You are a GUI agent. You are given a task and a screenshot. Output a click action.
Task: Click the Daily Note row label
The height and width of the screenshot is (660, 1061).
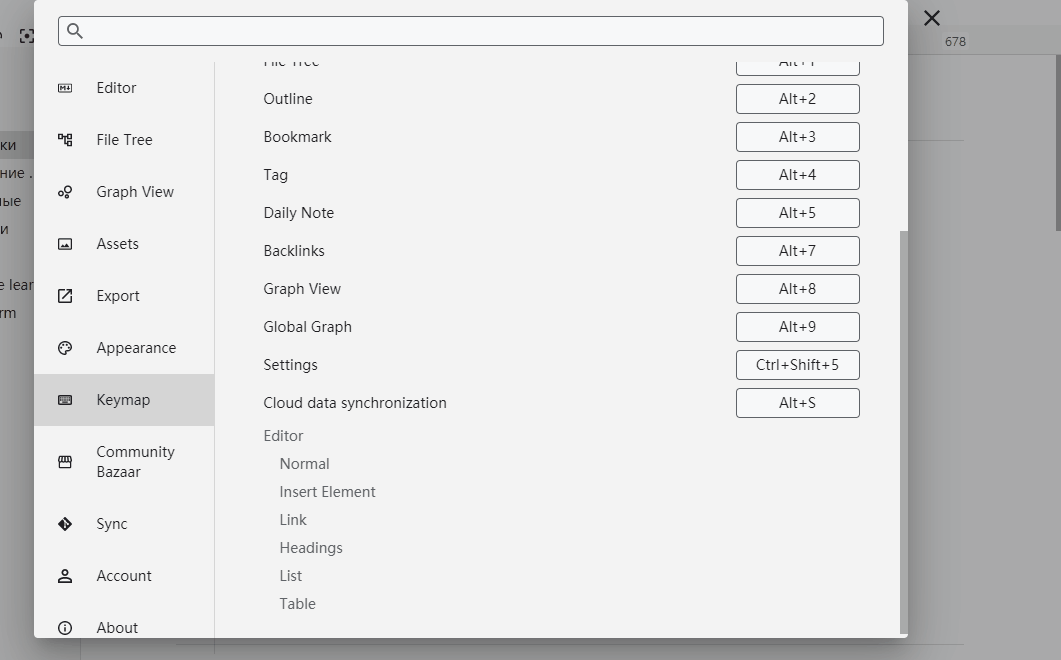coord(298,213)
